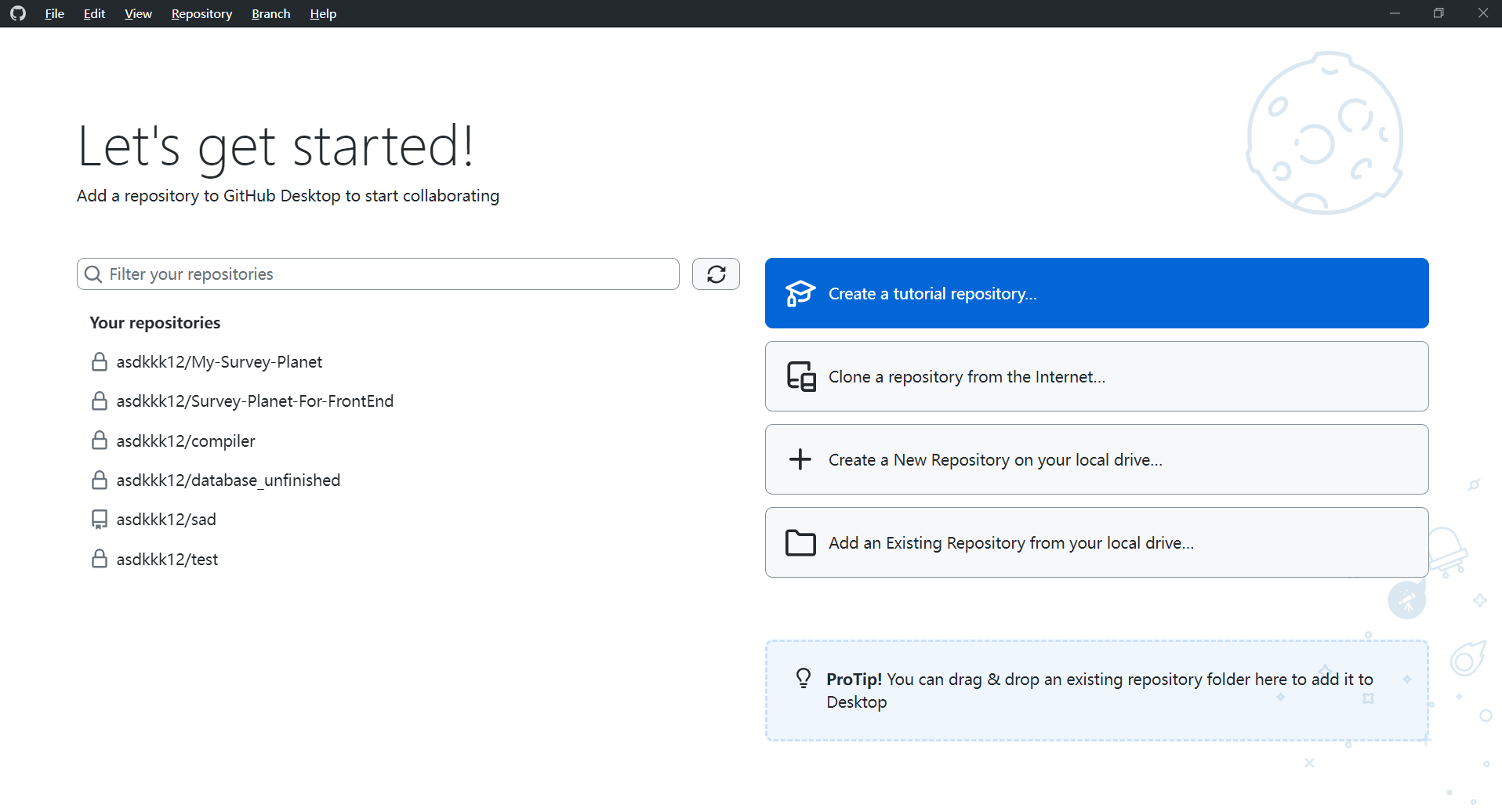Screen dimensions: 1502x812
Task: Click the lock icon beside asdkkk12/test
Action: tap(100, 559)
